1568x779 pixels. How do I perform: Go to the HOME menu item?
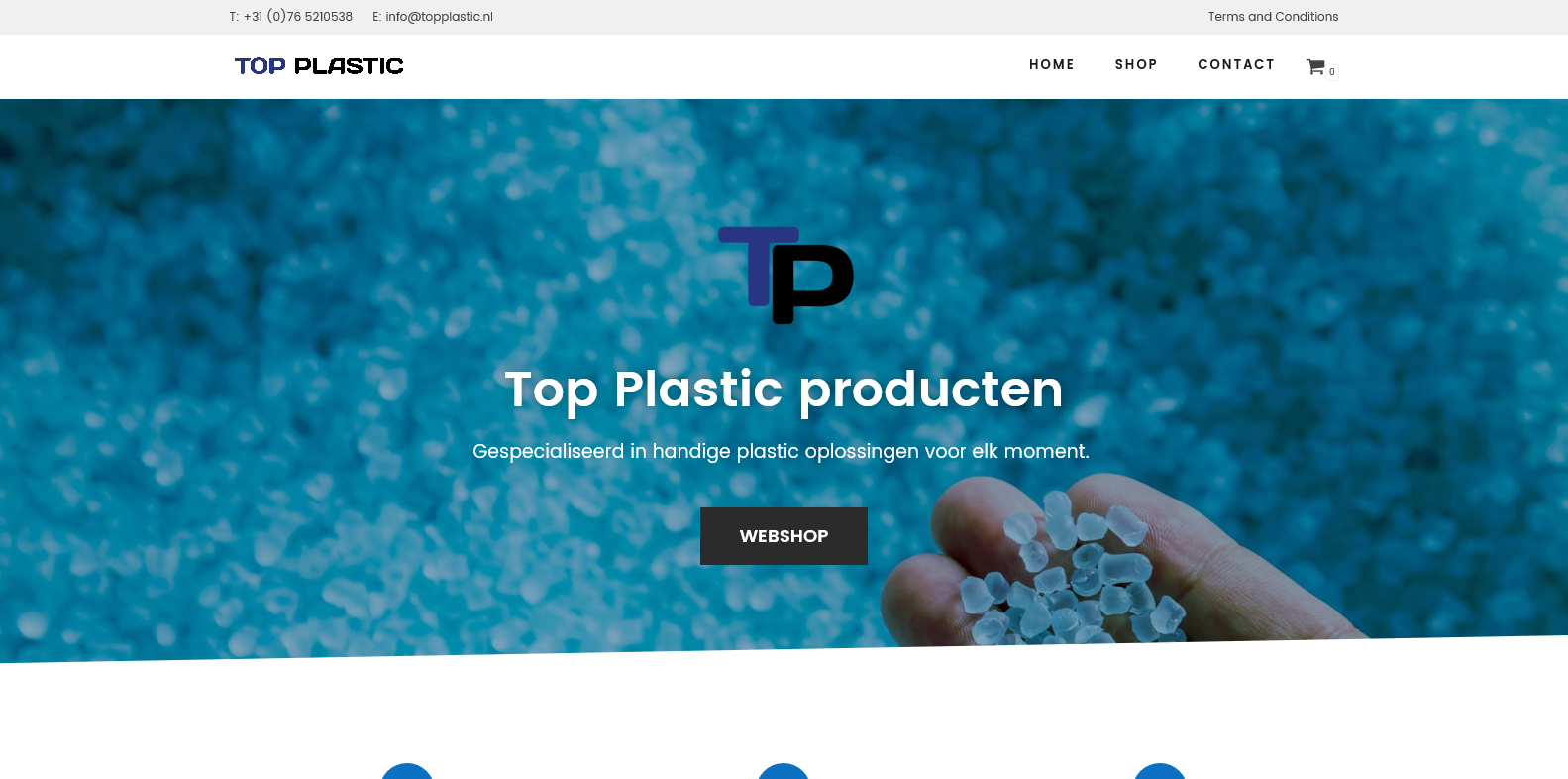(x=1052, y=65)
